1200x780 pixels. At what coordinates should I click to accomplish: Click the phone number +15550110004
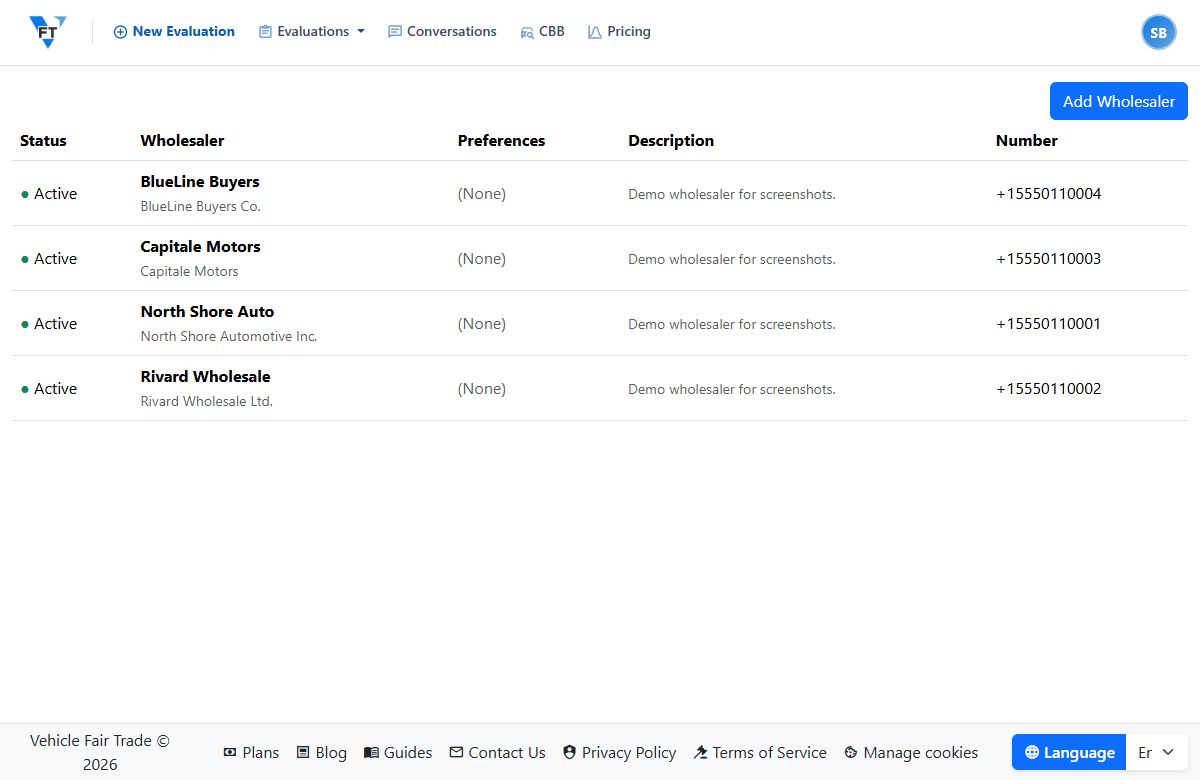click(1048, 194)
